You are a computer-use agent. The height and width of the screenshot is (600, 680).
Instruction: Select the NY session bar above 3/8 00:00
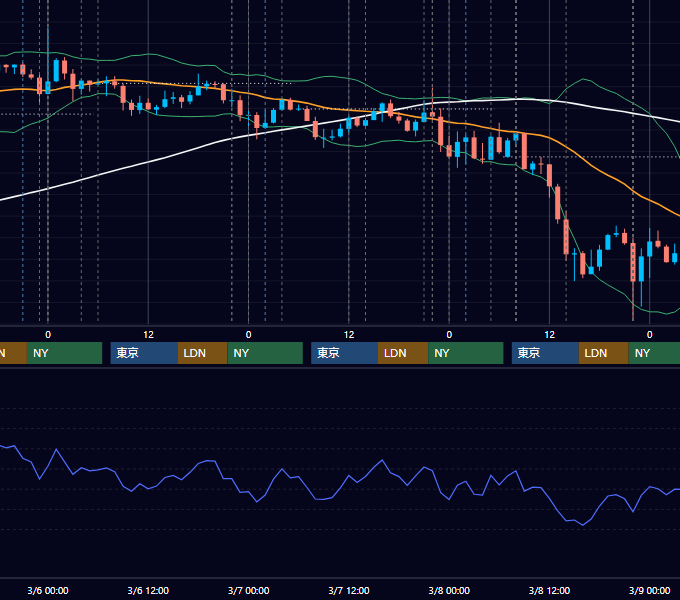tap(466, 353)
